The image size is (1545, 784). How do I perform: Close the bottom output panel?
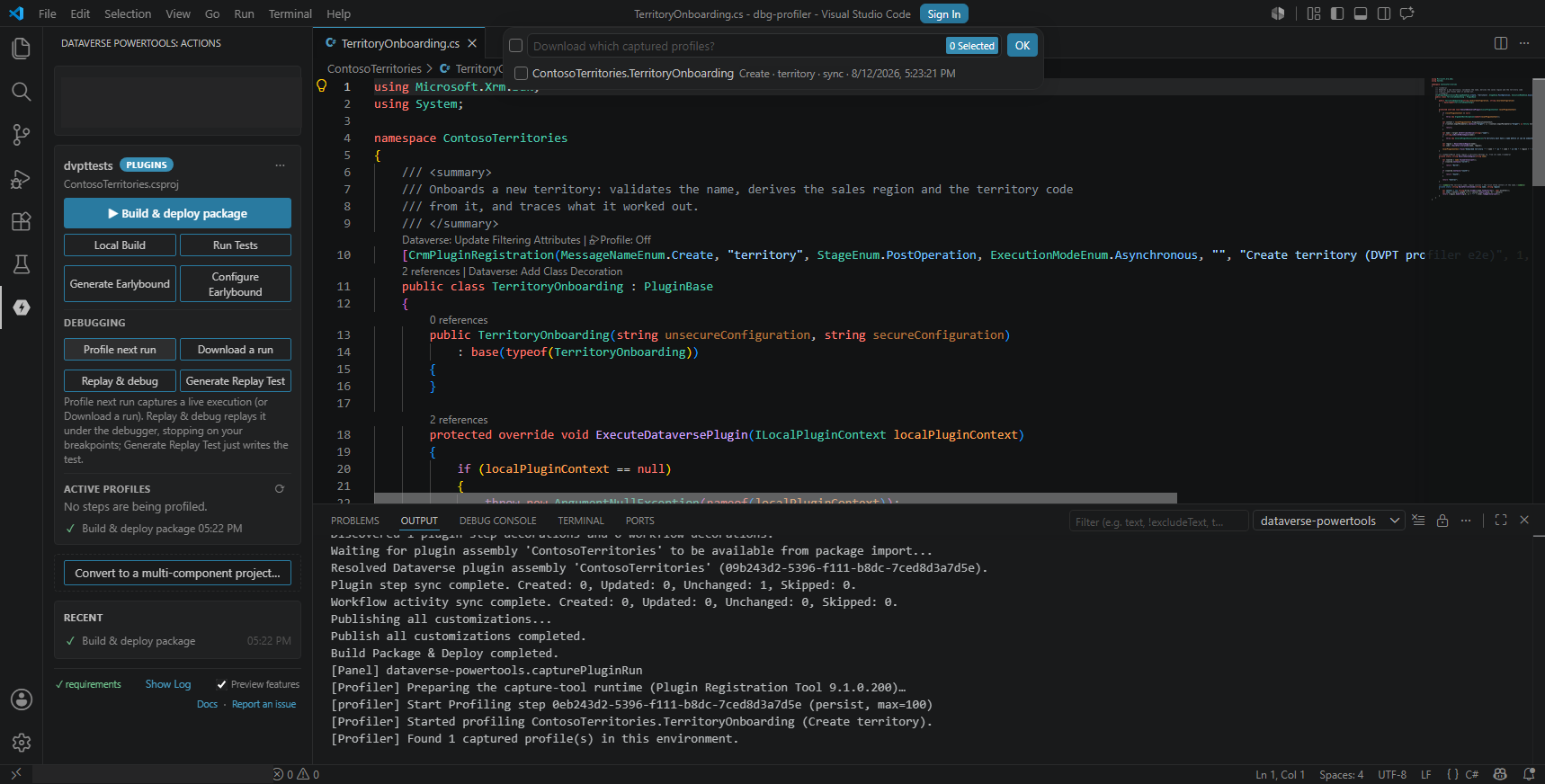pos(1524,521)
